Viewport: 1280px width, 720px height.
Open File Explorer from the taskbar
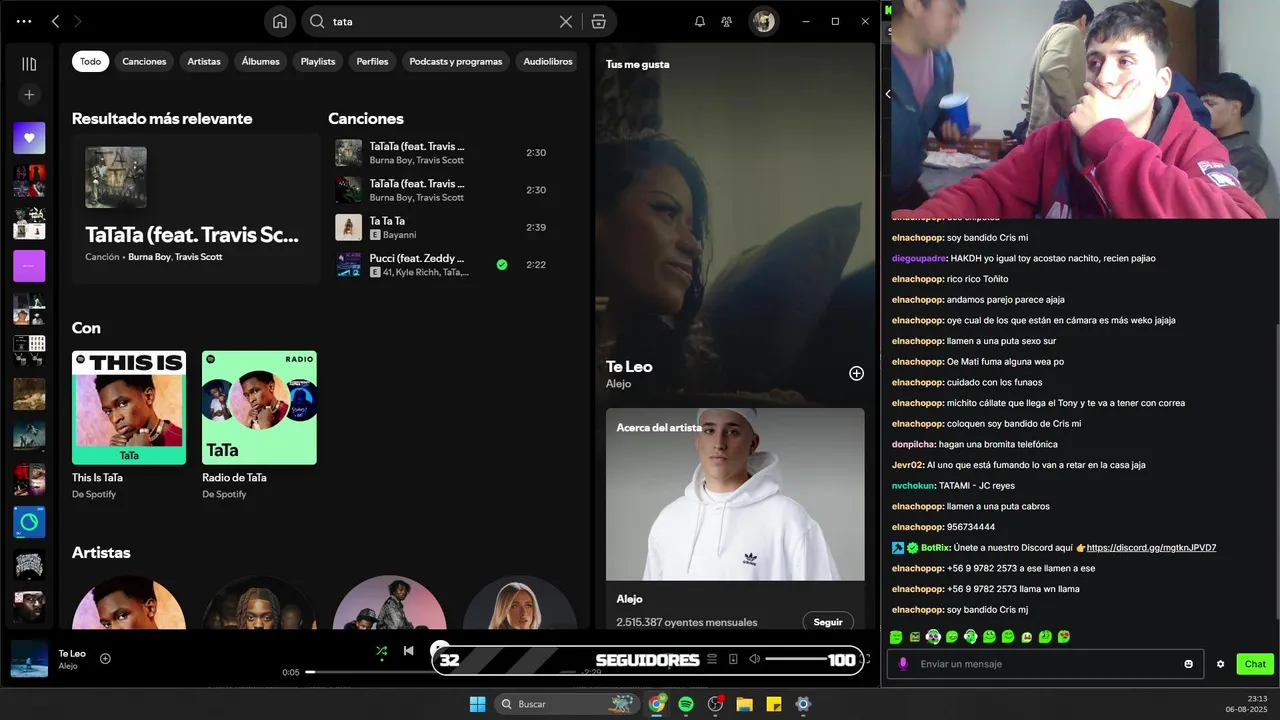click(744, 704)
